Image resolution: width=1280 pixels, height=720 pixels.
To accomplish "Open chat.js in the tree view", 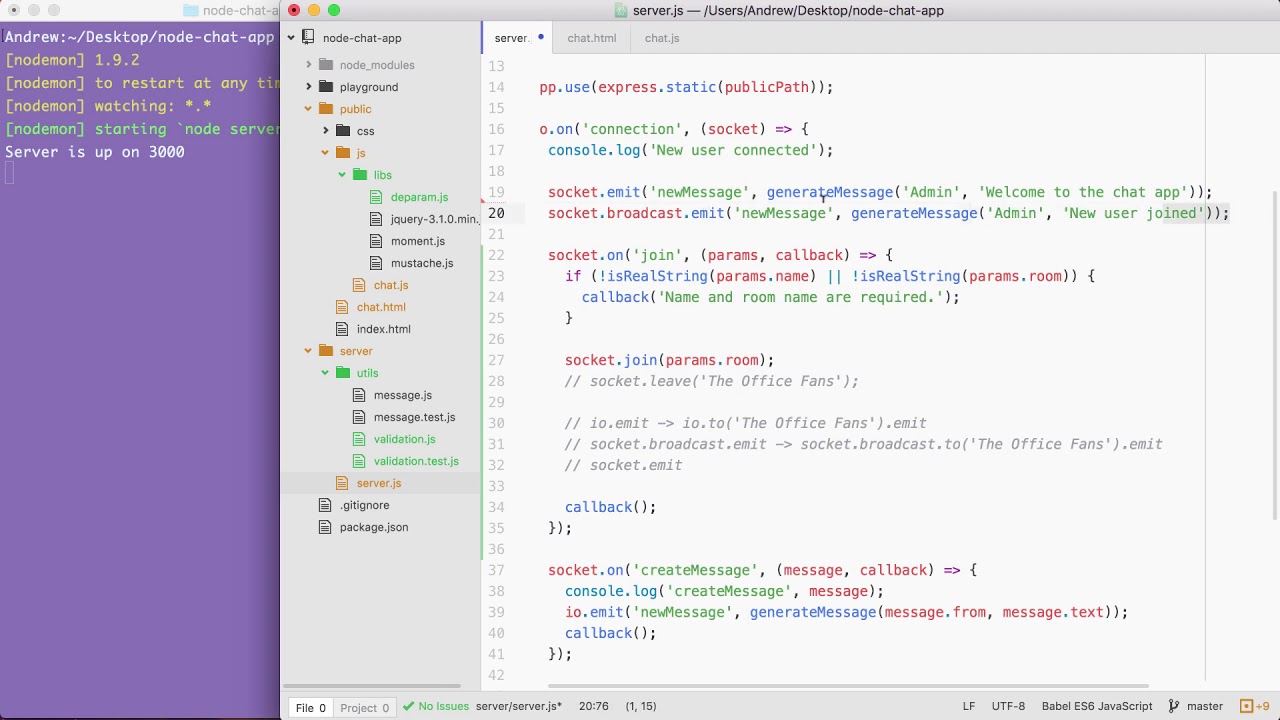I will (391, 285).
